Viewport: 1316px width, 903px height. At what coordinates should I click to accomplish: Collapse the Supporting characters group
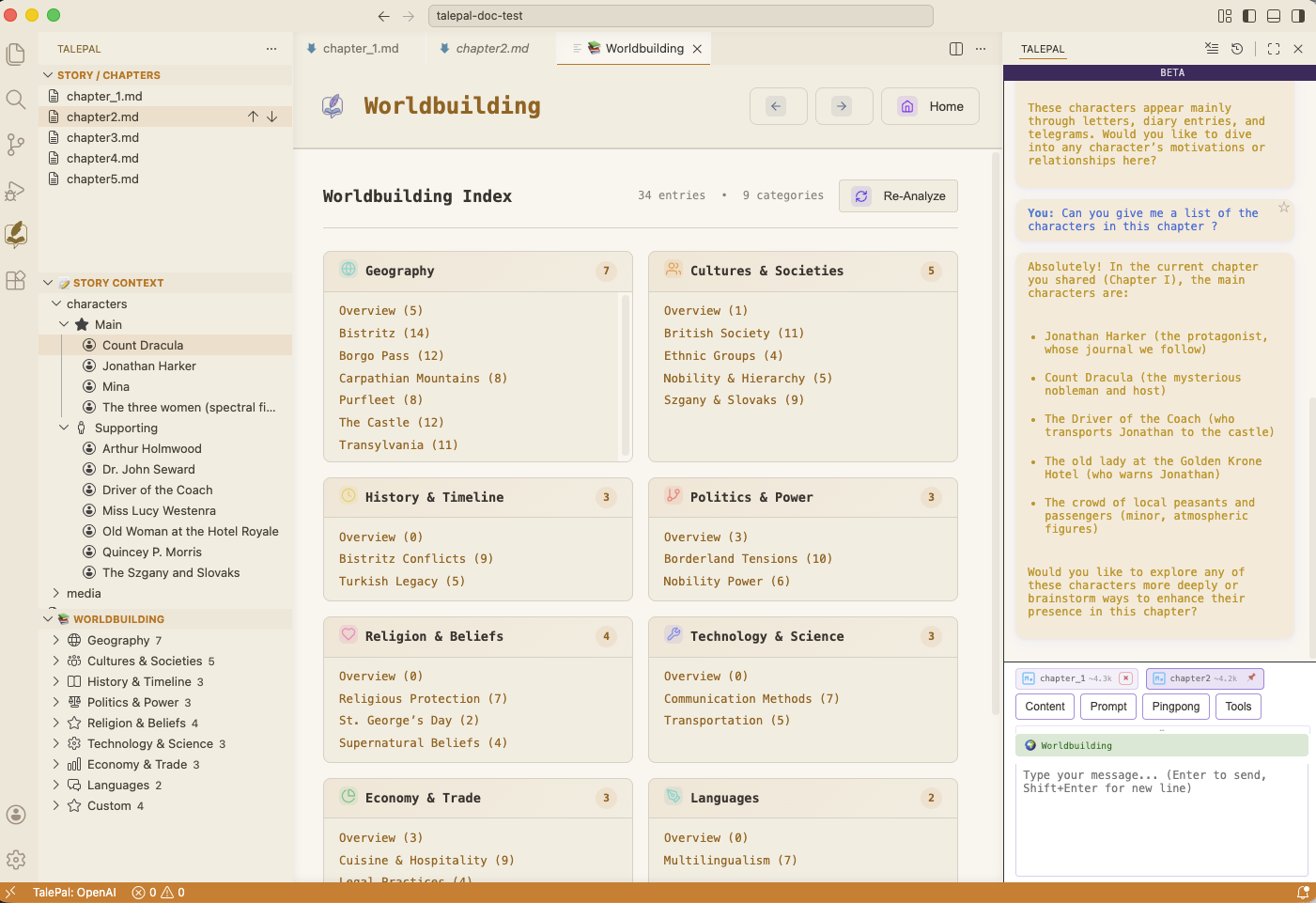pyautogui.click(x=64, y=428)
